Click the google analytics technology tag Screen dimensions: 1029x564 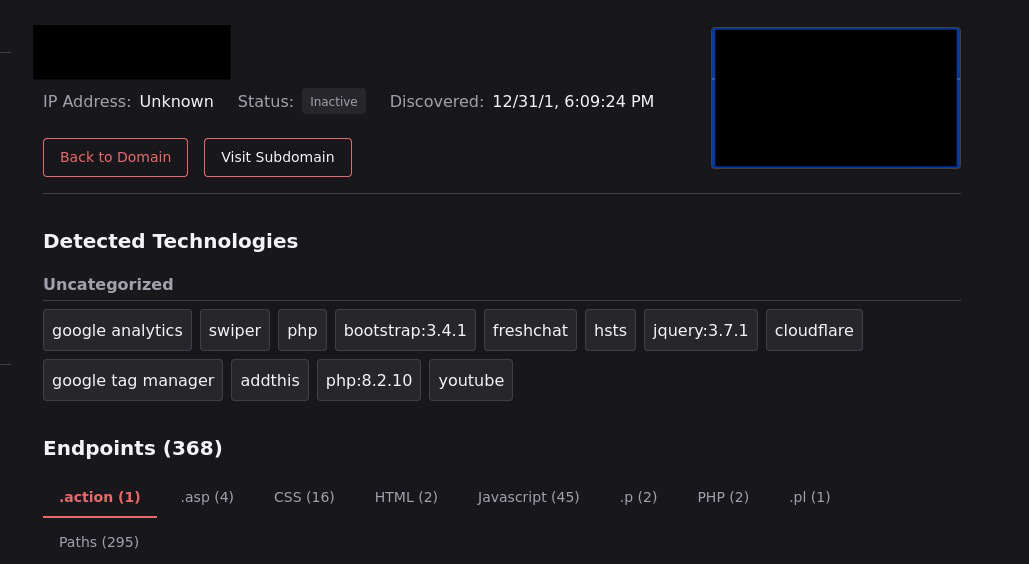pyautogui.click(x=117, y=330)
